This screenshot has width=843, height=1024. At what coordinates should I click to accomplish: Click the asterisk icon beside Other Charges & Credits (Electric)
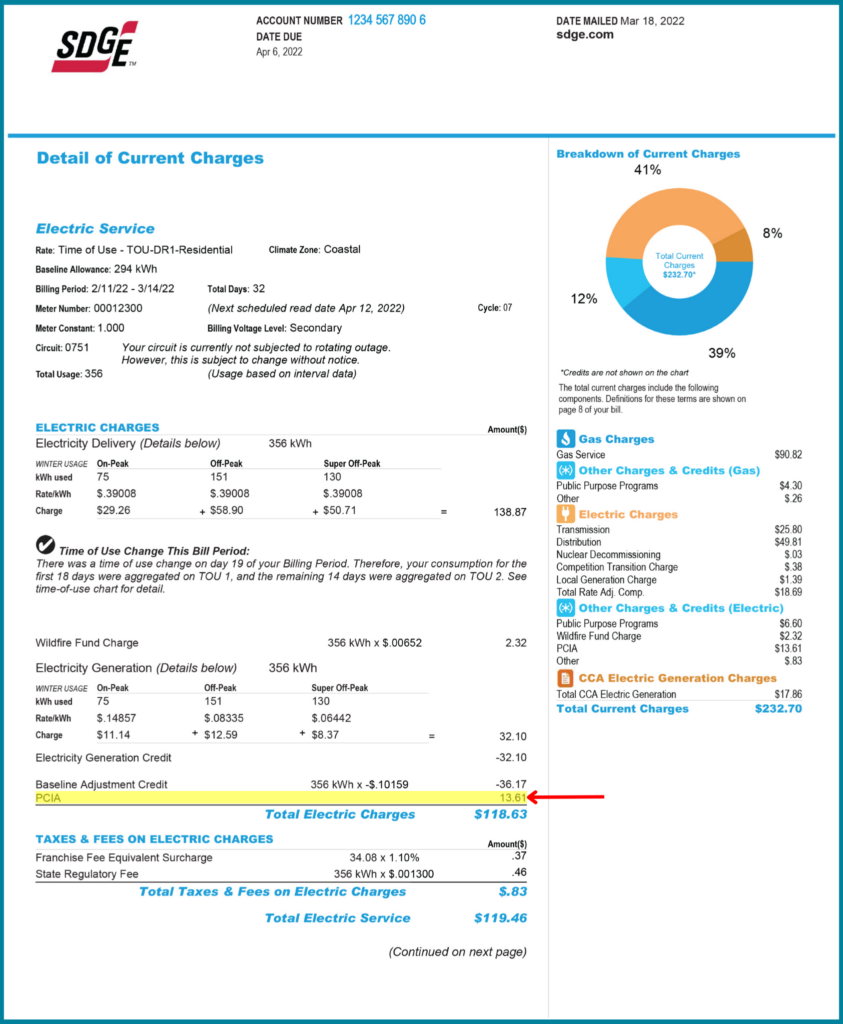pos(566,608)
